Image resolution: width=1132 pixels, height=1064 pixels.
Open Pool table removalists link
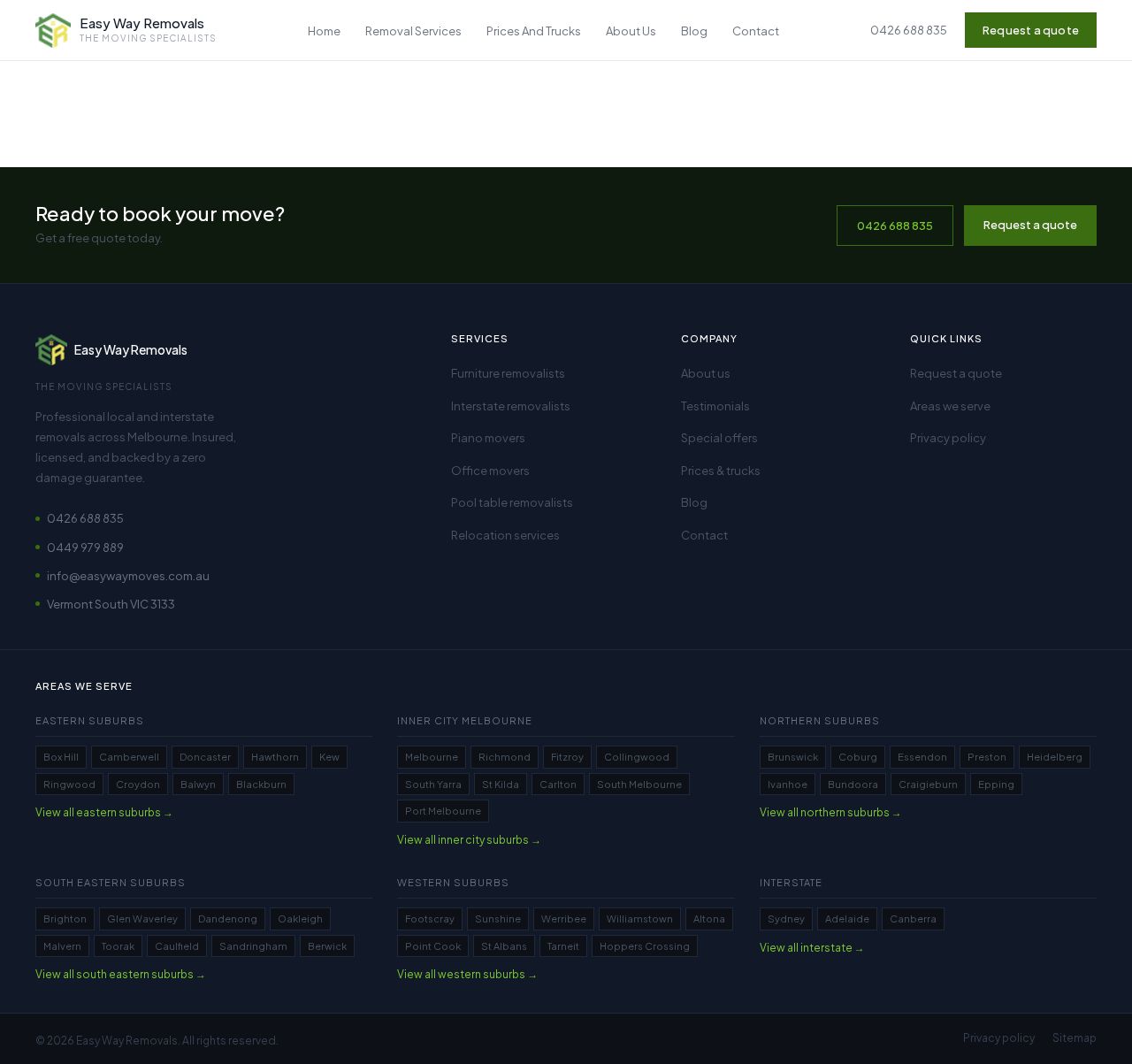click(x=512, y=502)
